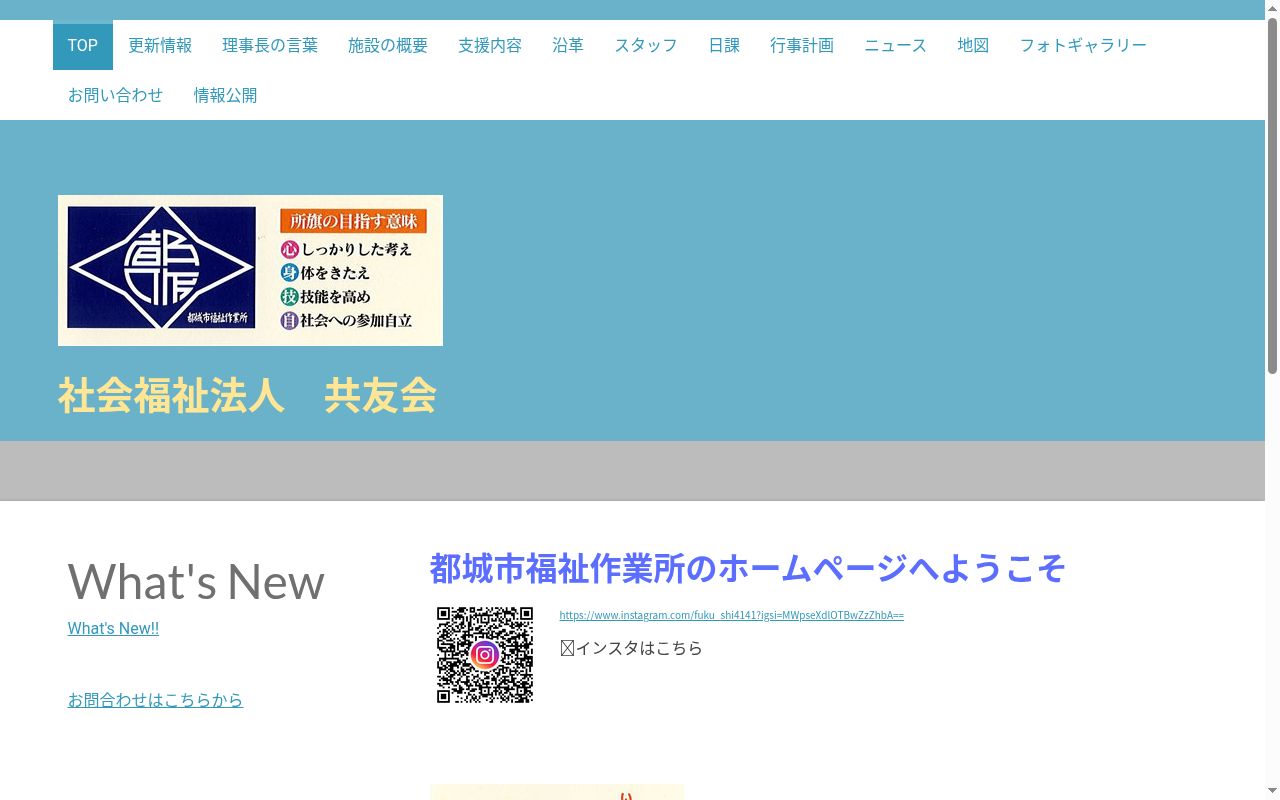The image size is (1280, 800).
Task: Click the What's New!! link
Action: pyautogui.click(x=113, y=628)
